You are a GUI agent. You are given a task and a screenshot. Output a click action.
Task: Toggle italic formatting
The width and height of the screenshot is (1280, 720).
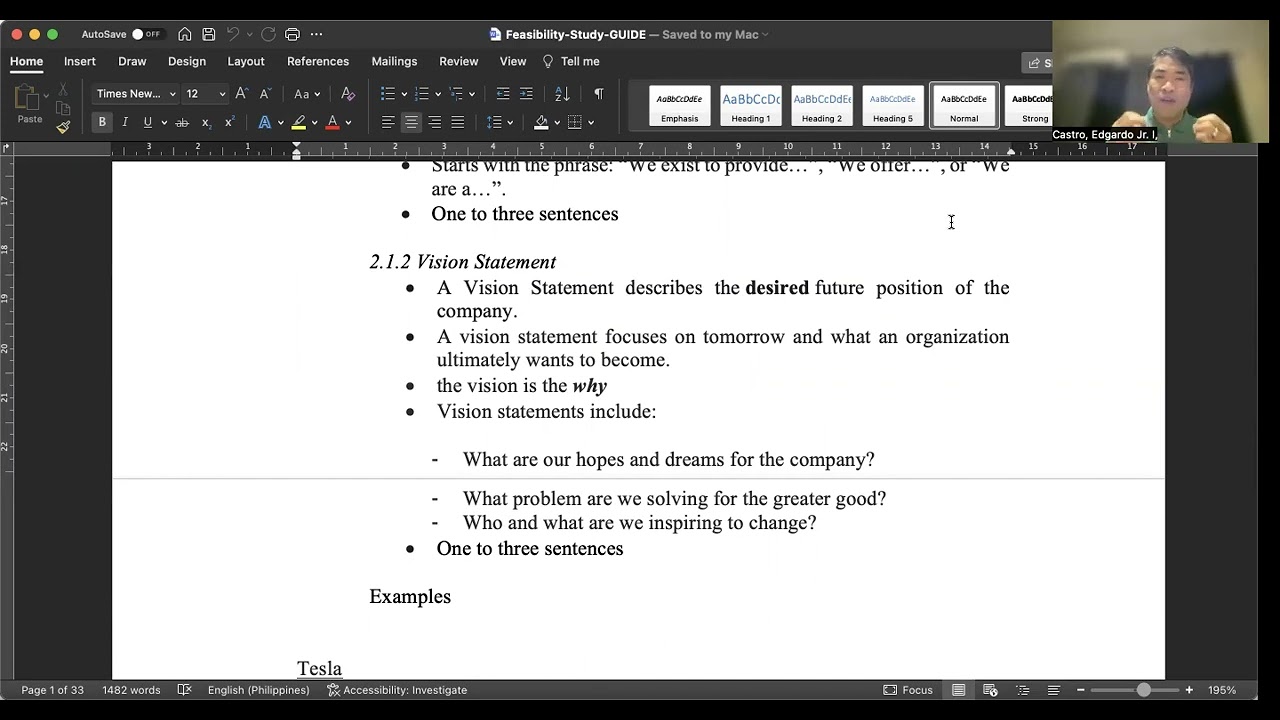click(125, 122)
